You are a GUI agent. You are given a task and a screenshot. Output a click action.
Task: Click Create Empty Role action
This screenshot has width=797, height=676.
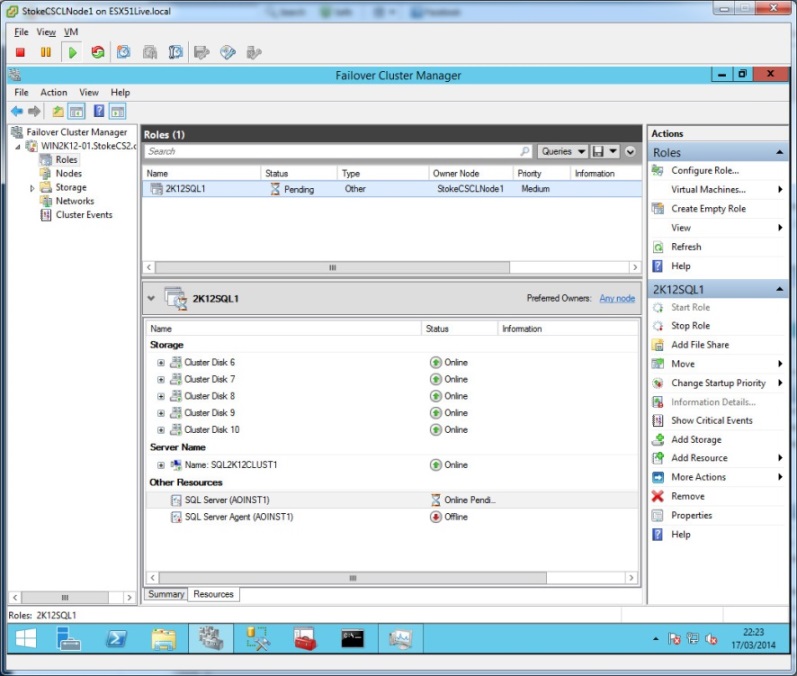coord(709,208)
